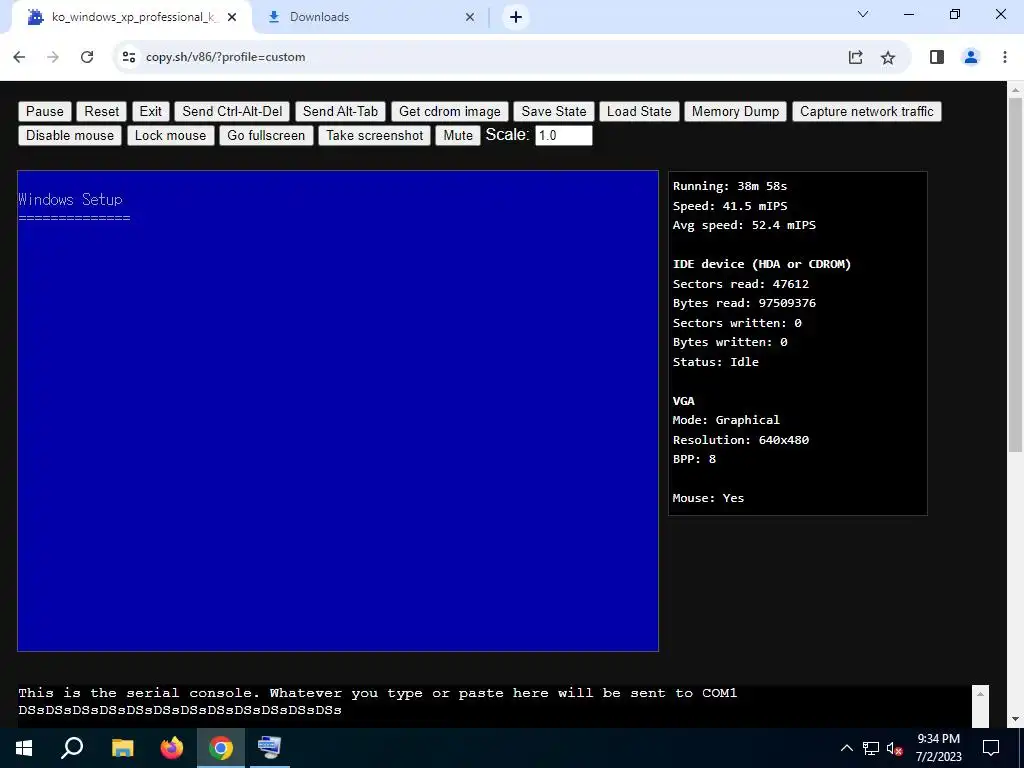Screen dimensions: 1024x768
Task: Click Take screenshot button
Action: [x=374, y=135]
